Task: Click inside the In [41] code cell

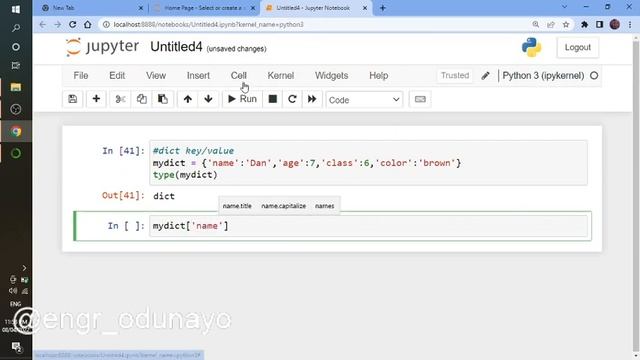Action: coord(368,163)
